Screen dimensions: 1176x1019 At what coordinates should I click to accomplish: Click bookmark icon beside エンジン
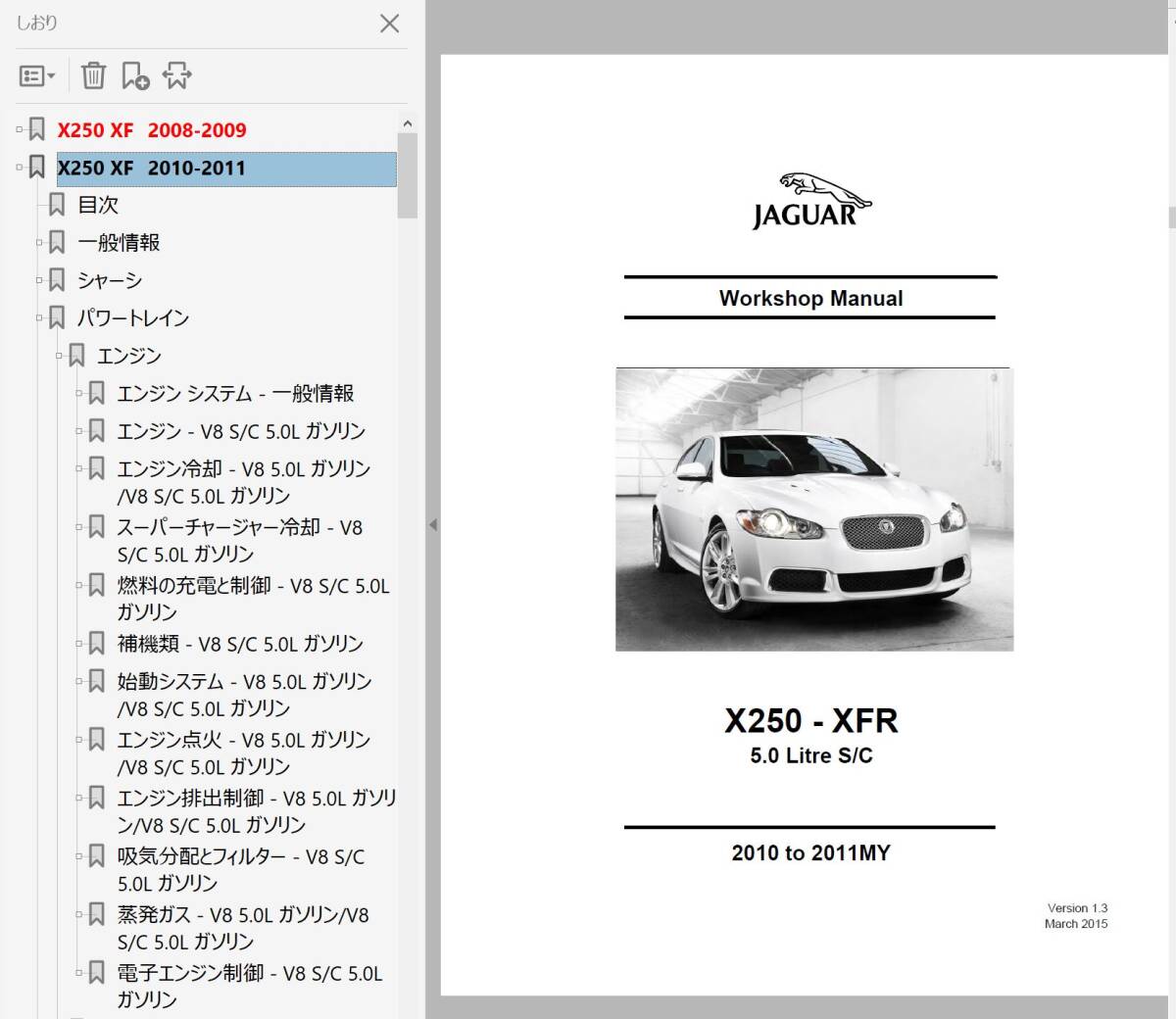76,356
